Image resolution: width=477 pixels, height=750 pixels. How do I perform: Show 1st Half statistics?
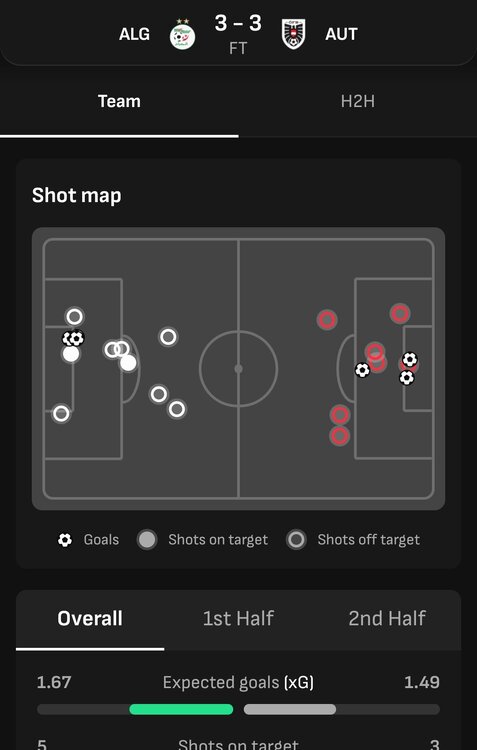tap(238, 618)
